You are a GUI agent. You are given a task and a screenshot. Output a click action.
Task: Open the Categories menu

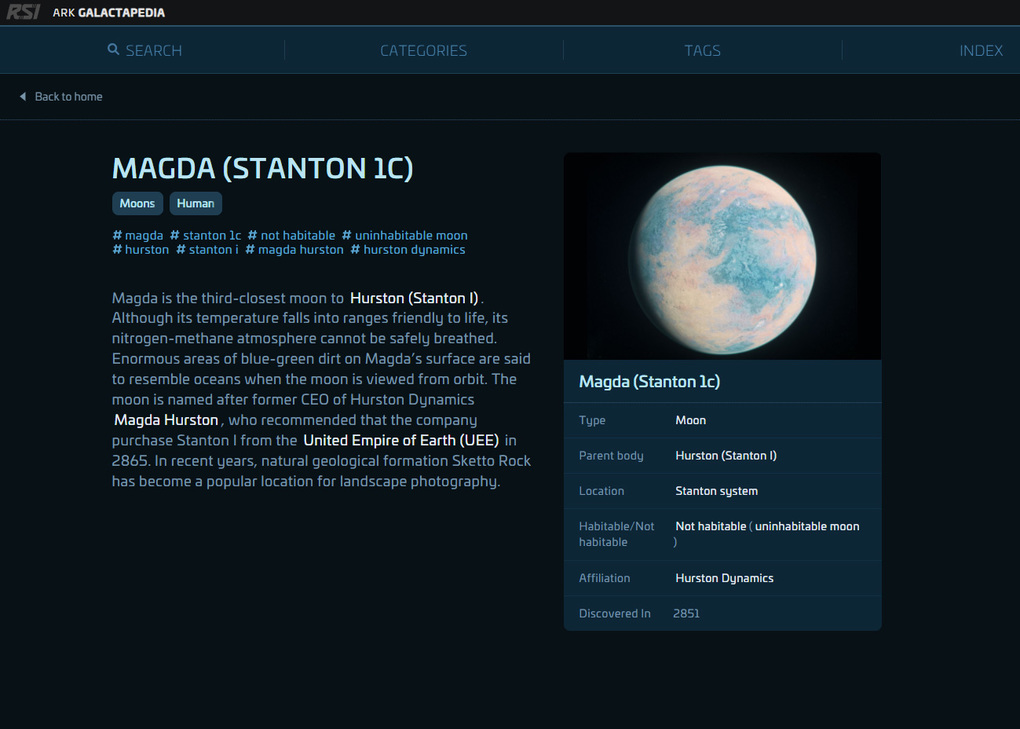coord(423,50)
